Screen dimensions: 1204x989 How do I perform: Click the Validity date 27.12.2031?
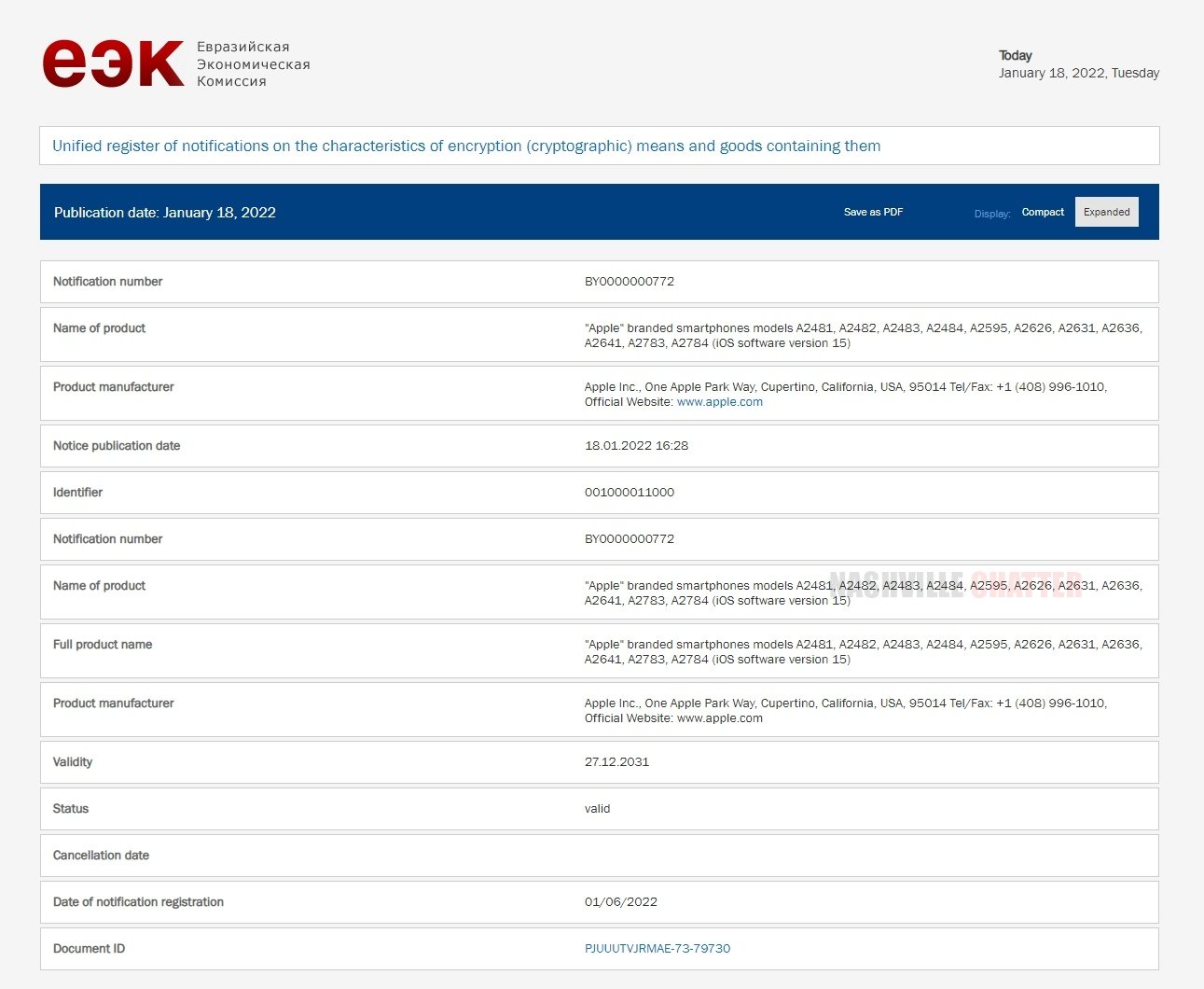click(616, 761)
